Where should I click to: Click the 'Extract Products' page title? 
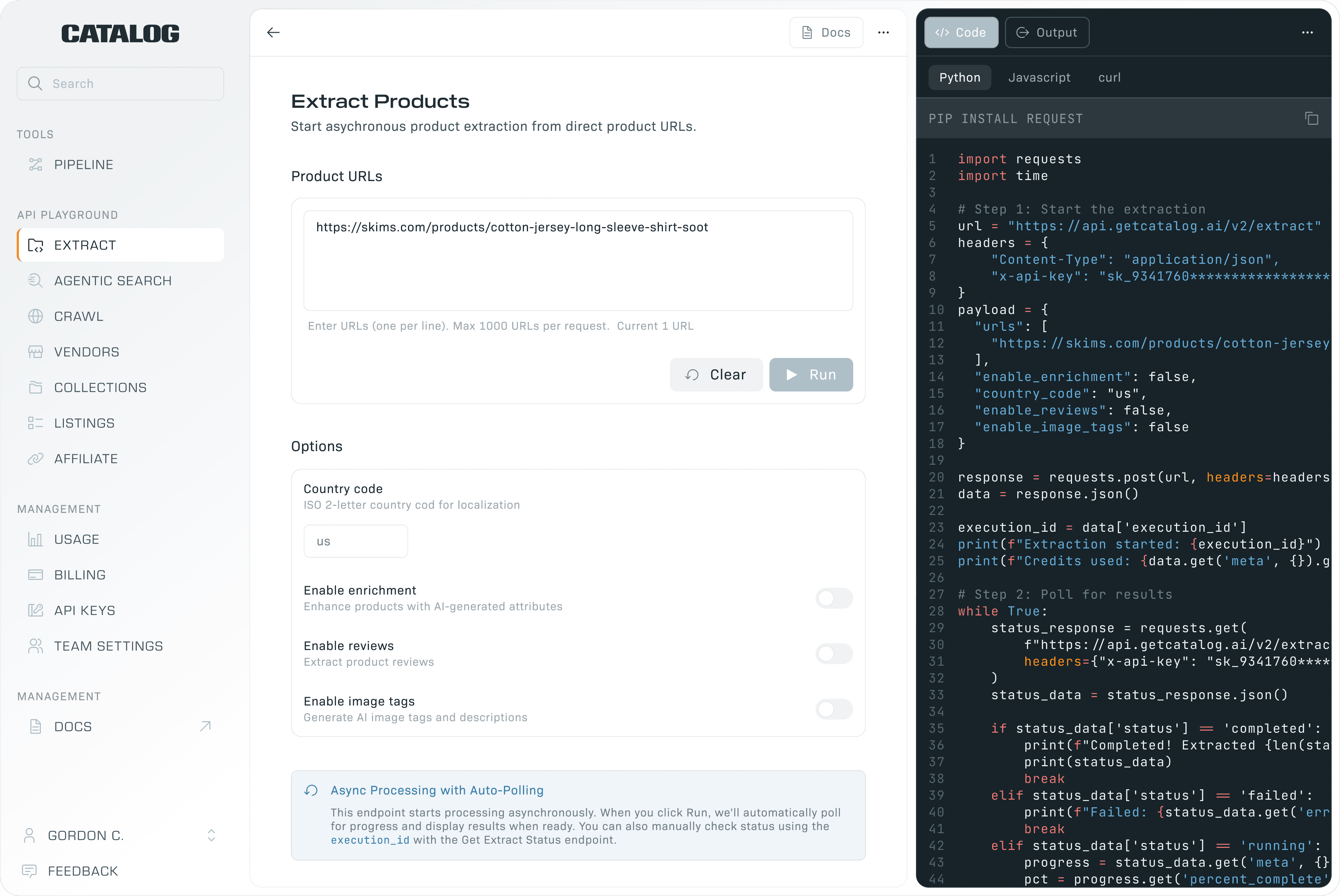(380, 101)
